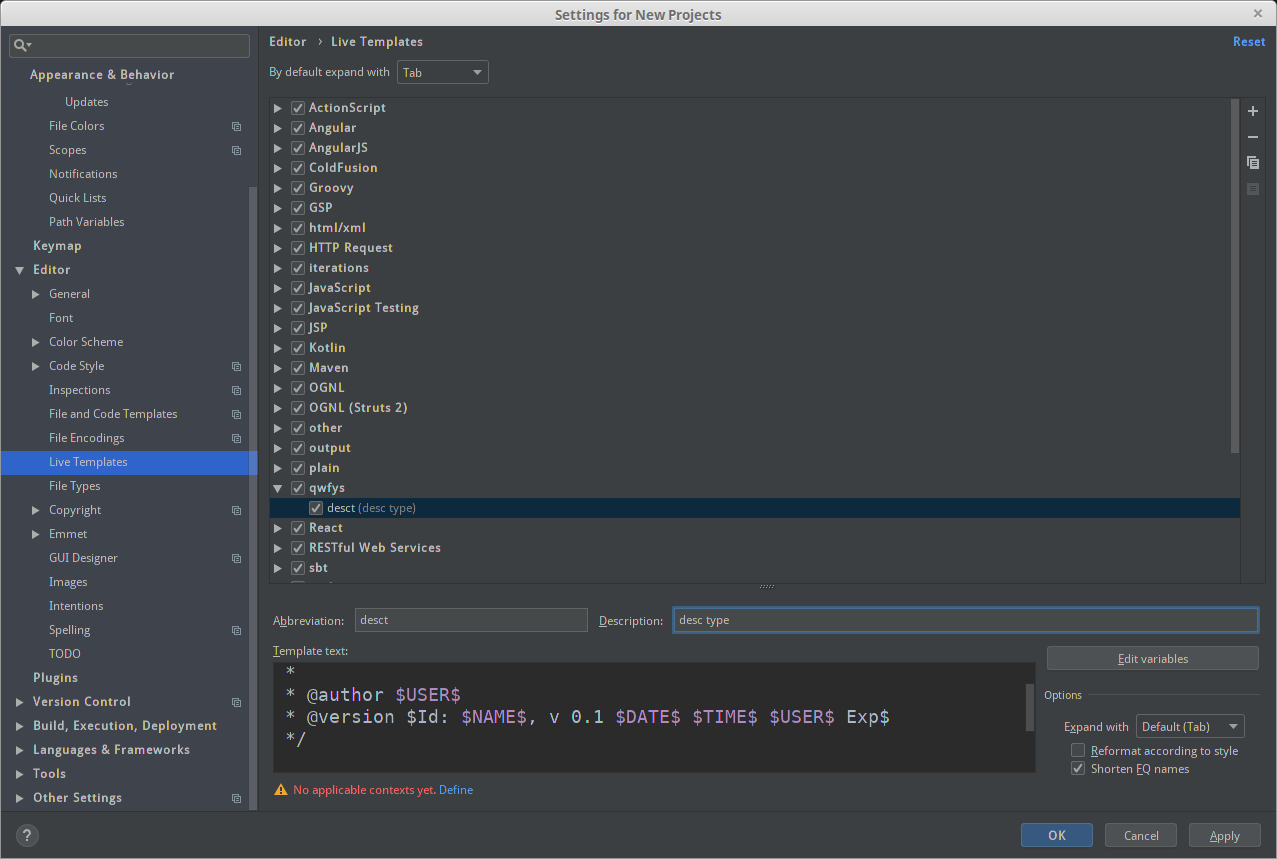Select the 'HTTP Request' template group

(351, 248)
